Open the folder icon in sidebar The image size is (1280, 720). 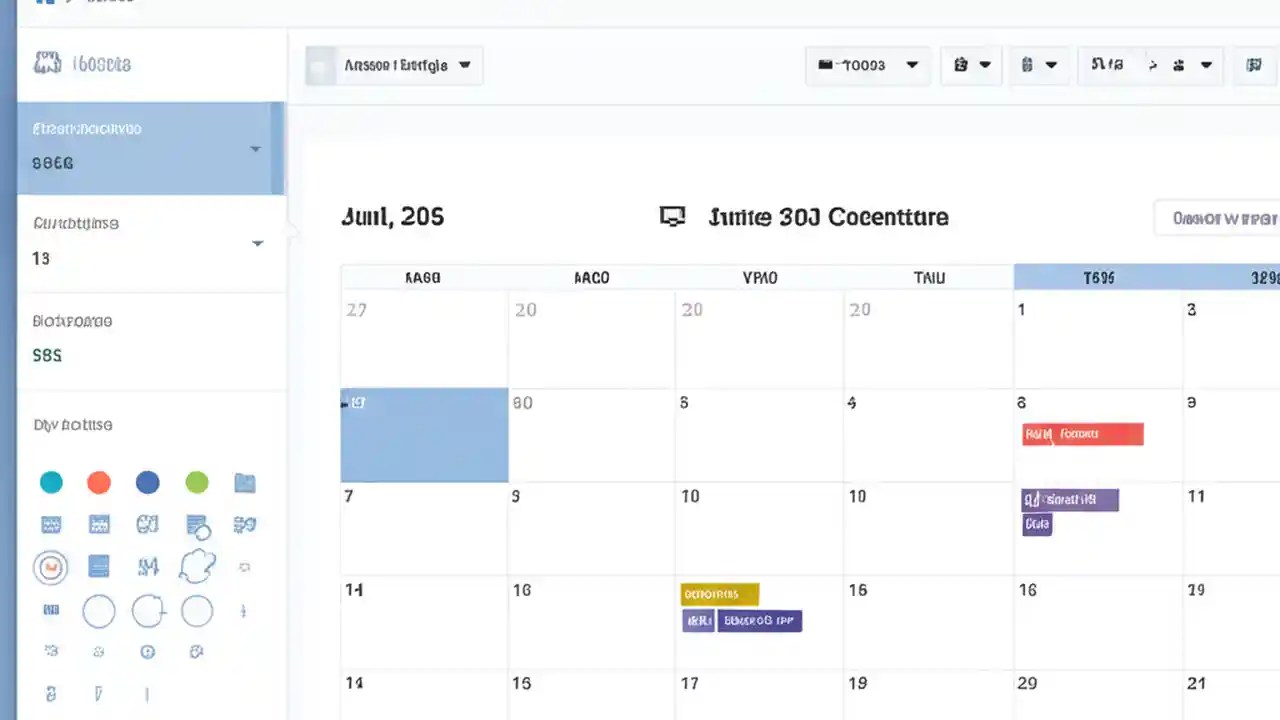click(x=245, y=483)
